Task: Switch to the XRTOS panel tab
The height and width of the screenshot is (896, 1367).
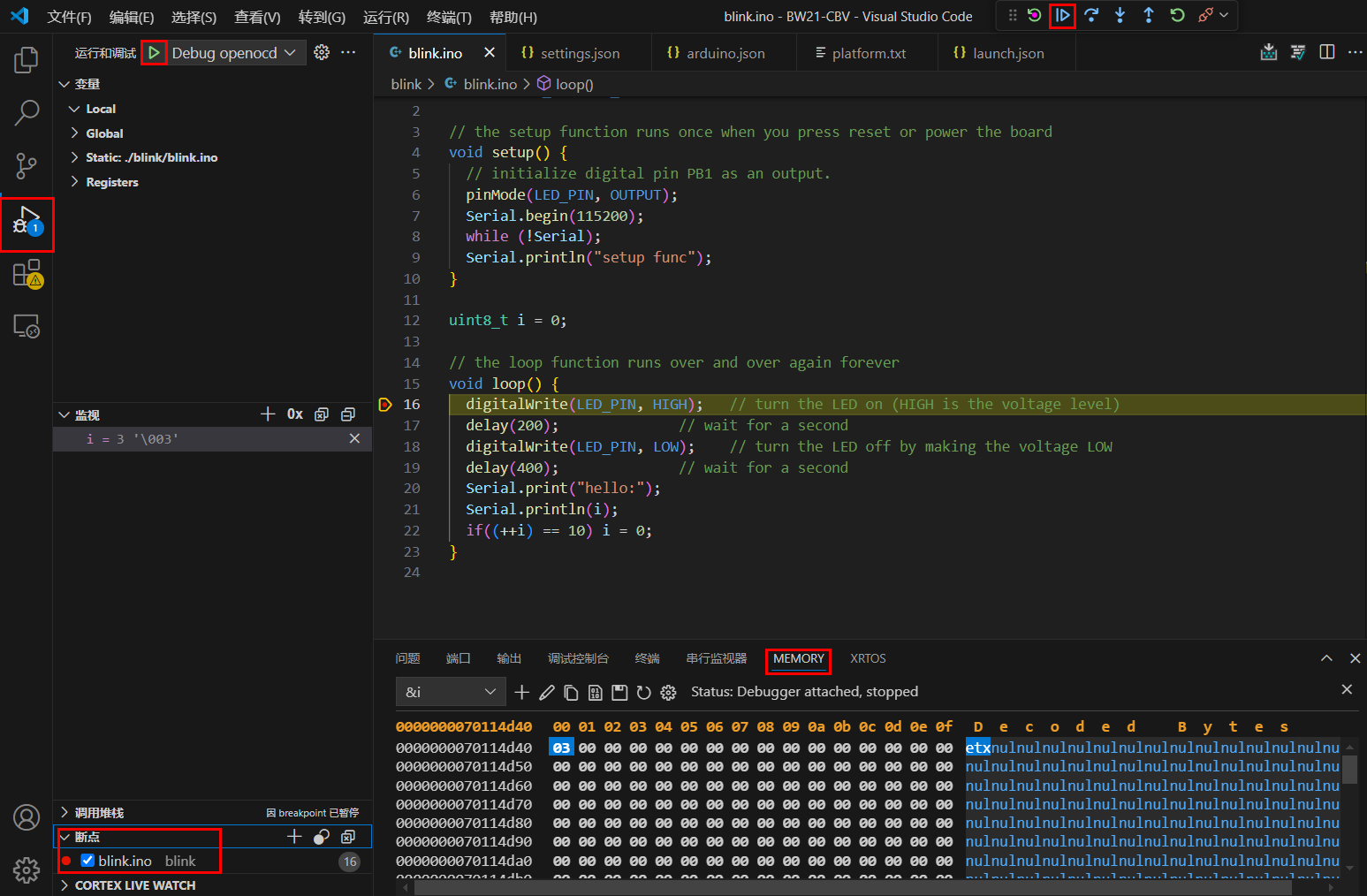Action: 868,658
